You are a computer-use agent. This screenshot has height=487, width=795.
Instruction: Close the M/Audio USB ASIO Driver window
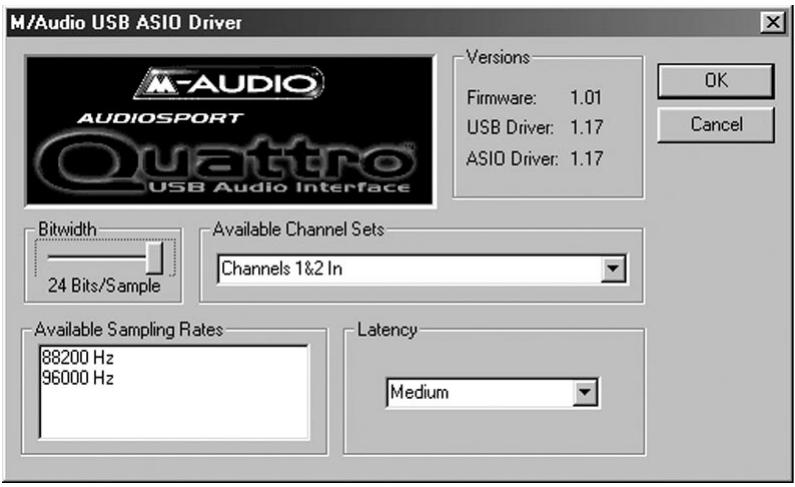point(773,22)
